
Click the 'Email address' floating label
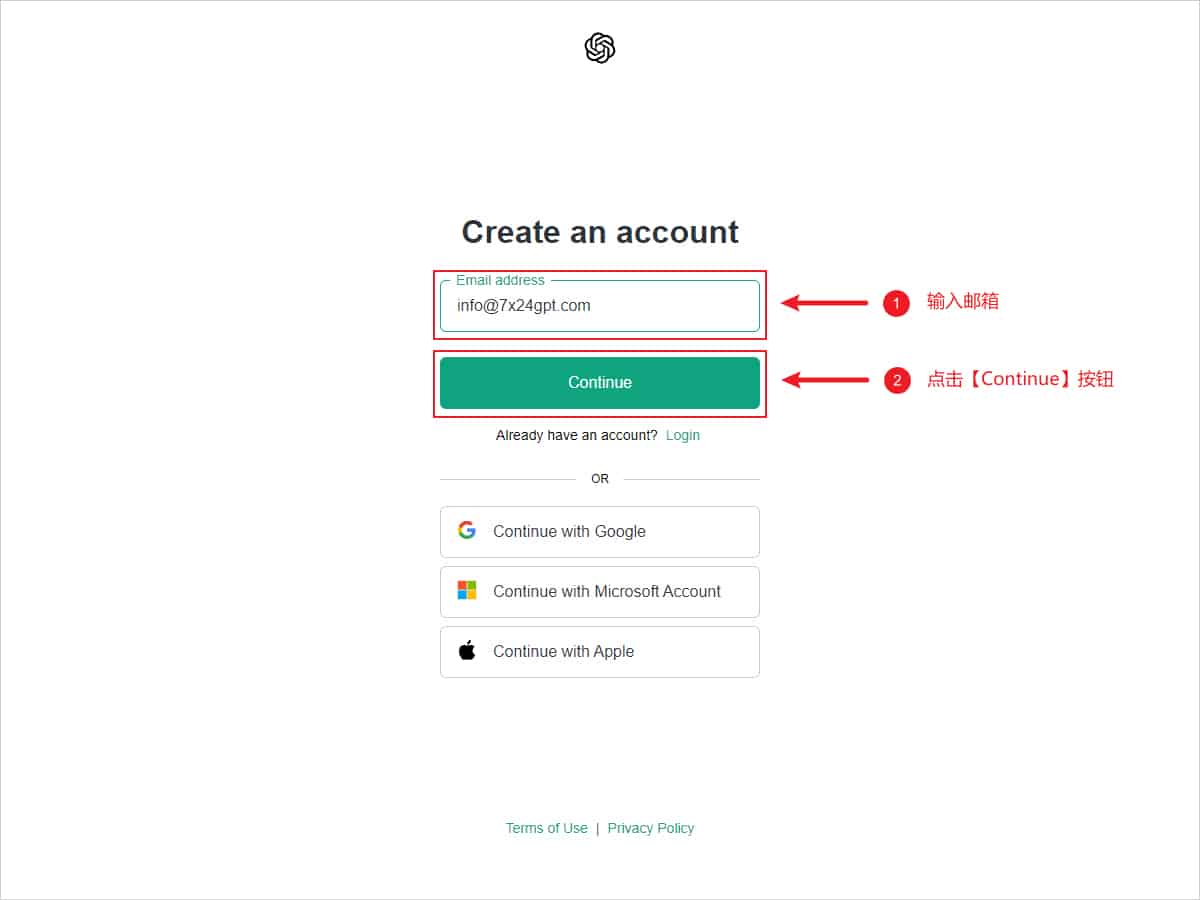pyautogui.click(x=500, y=280)
